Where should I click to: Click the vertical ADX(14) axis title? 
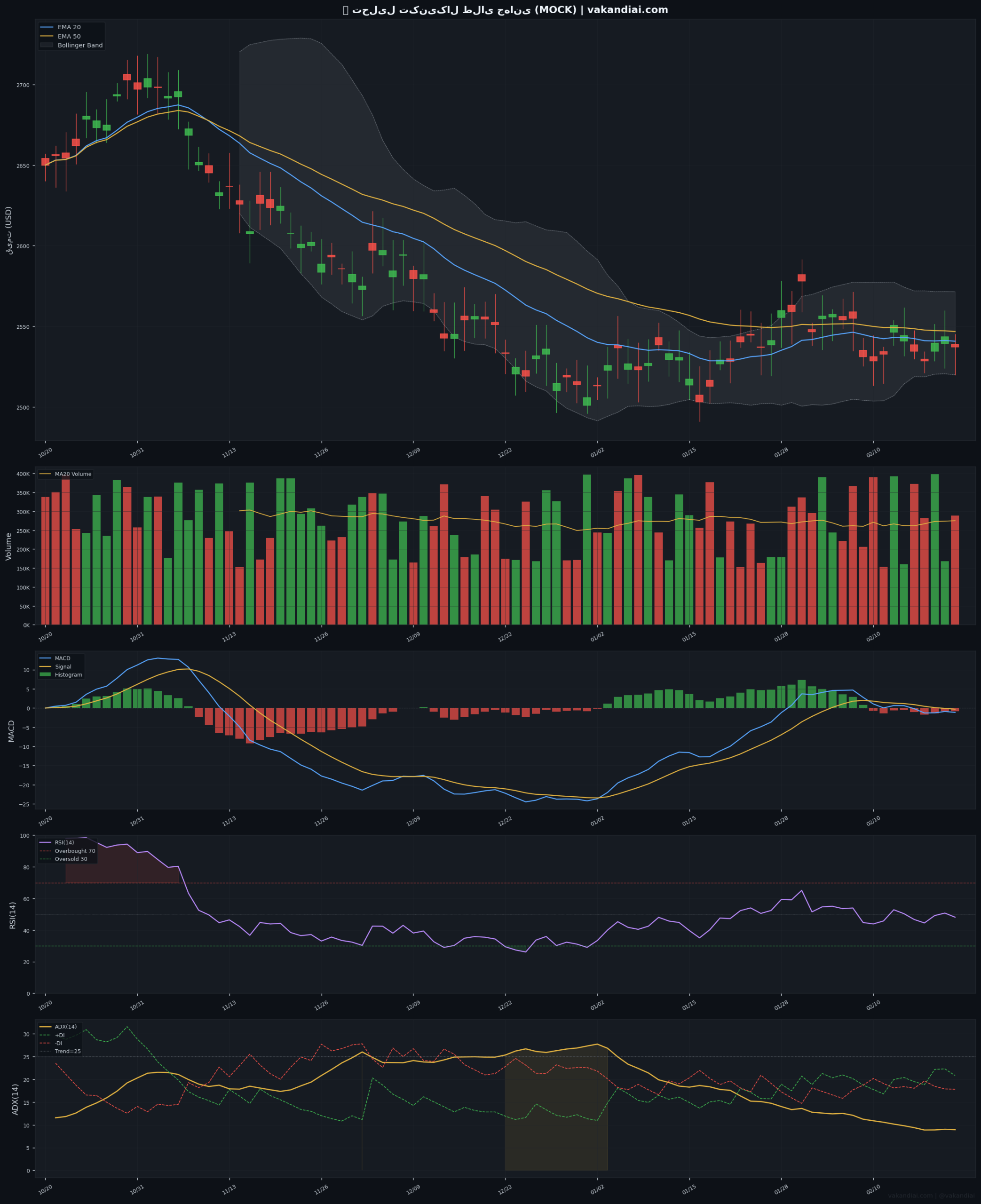(15, 1099)
